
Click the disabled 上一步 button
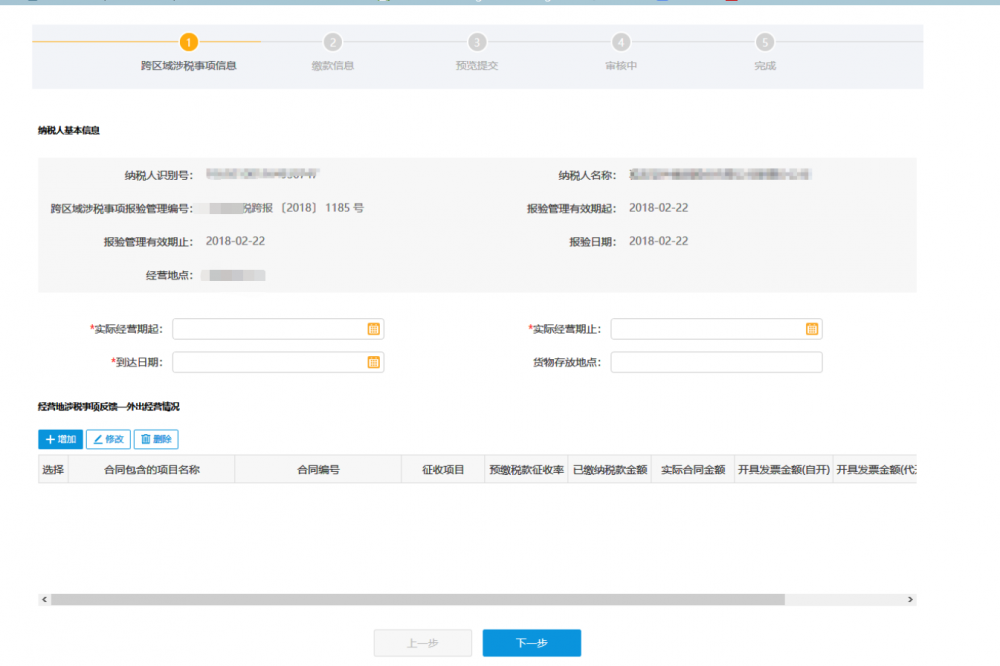coord(422,643)
